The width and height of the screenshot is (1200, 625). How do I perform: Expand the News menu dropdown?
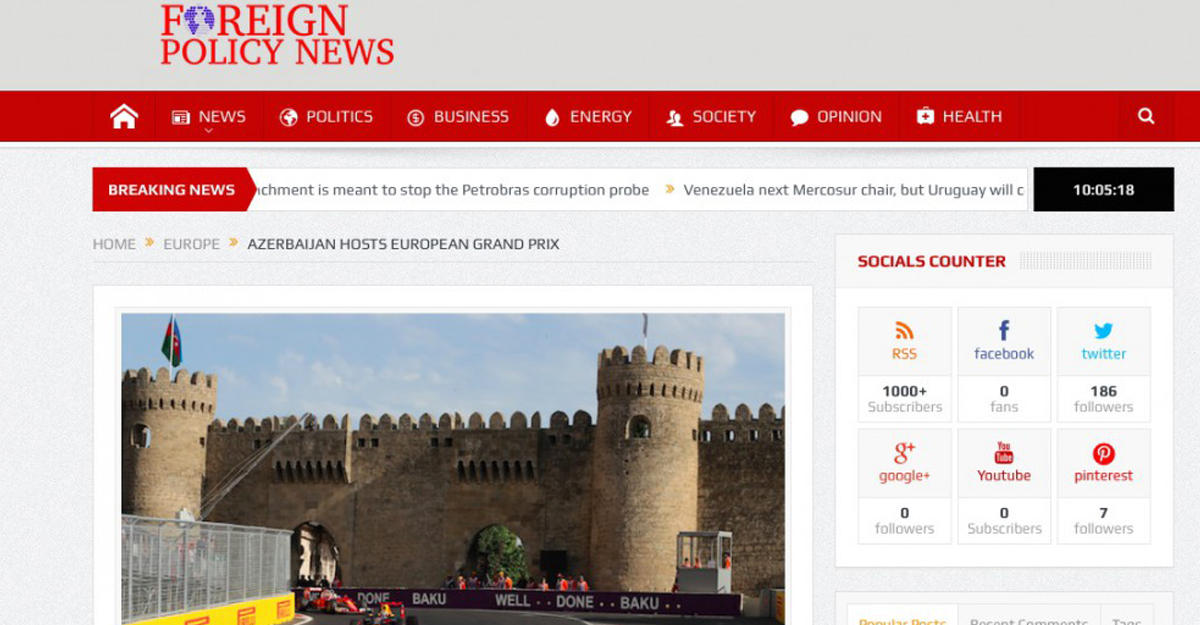point(208,117)
